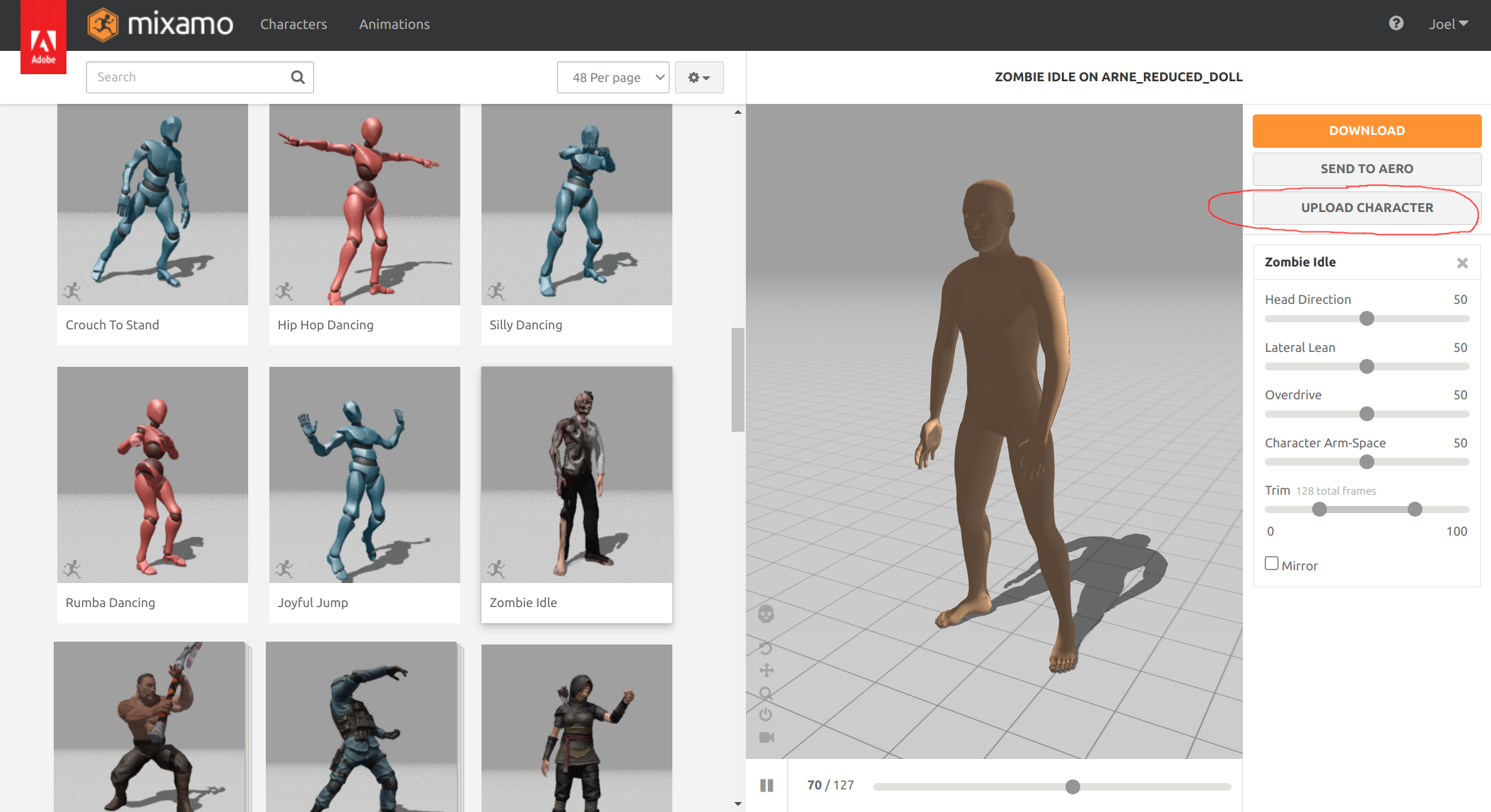Adjust the Head Direction slider
Image resolution: width=1491 pixels, height=812 pixels.
click(1367, 319)
